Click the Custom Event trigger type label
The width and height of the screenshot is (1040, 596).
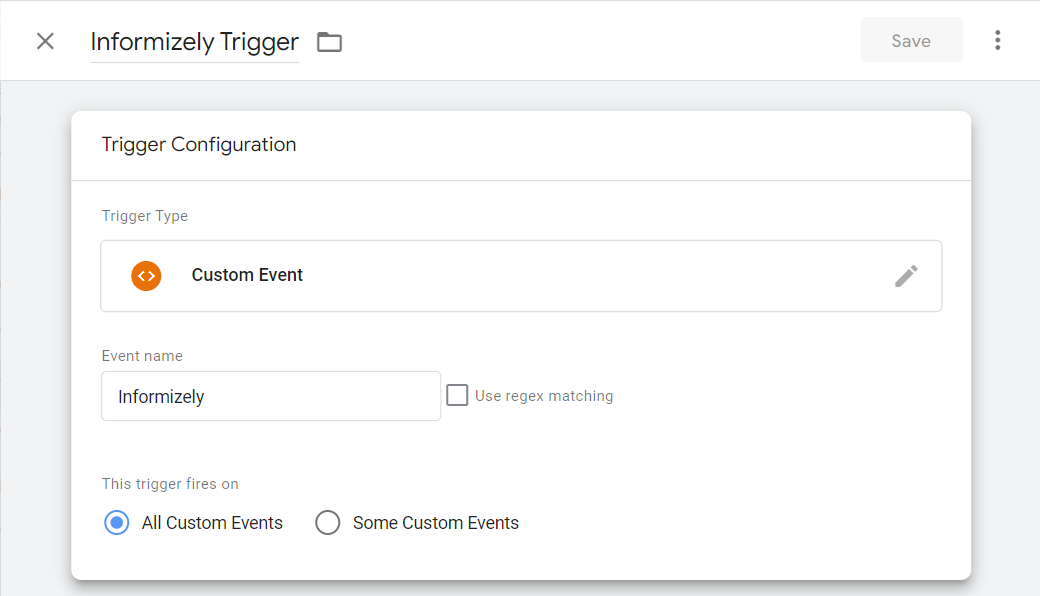247,275
